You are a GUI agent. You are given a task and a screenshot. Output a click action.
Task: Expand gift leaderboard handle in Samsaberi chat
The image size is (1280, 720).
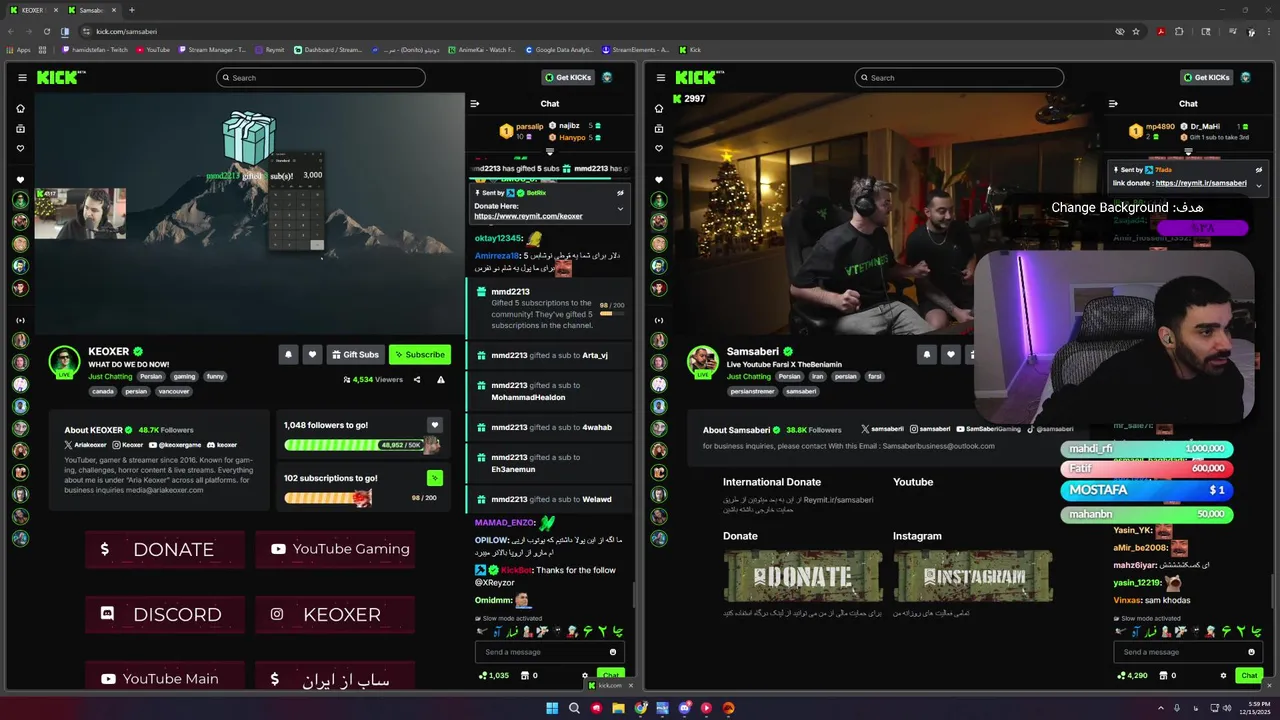(1188, 152)
